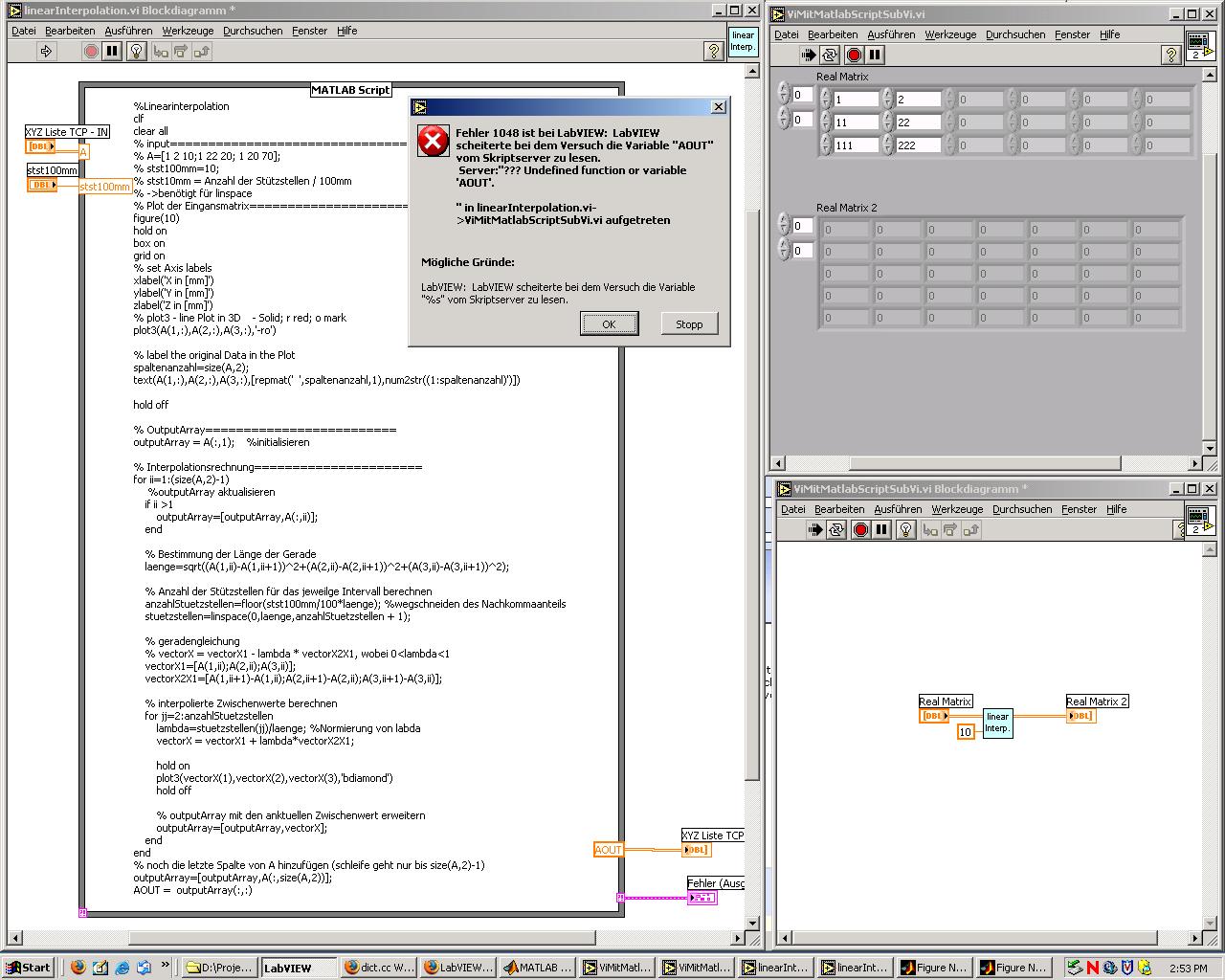Image resolution: width=1225 pixels, height=980 pixels.
Task: Click stepper beside Real Matrix value 22
Action: 888,122
